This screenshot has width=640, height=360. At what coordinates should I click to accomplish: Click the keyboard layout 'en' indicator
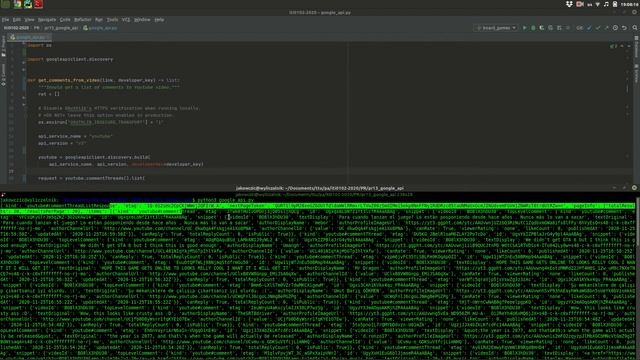click(x=590, y=4)
